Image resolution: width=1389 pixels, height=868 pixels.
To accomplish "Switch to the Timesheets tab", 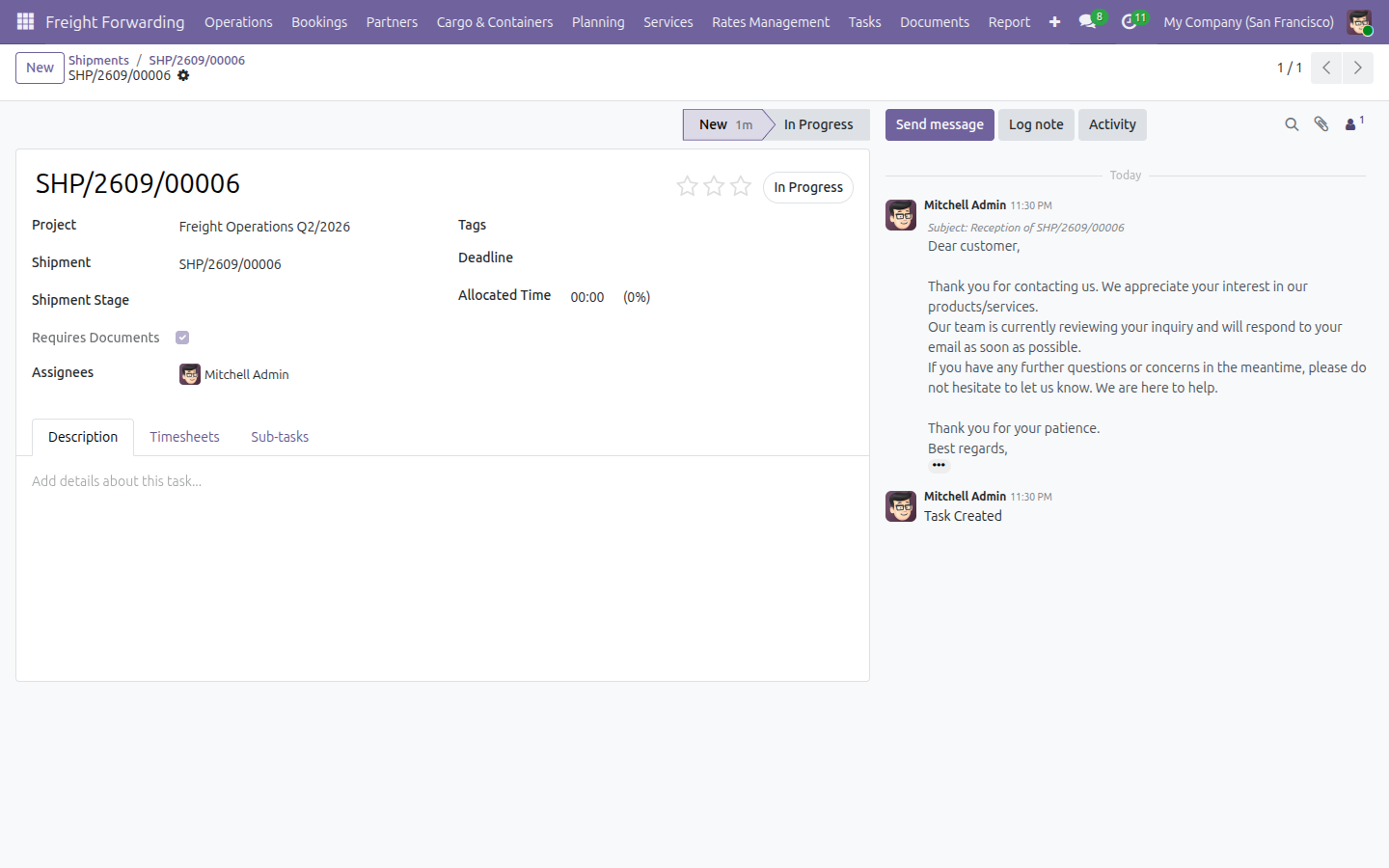I will [184, 437].
